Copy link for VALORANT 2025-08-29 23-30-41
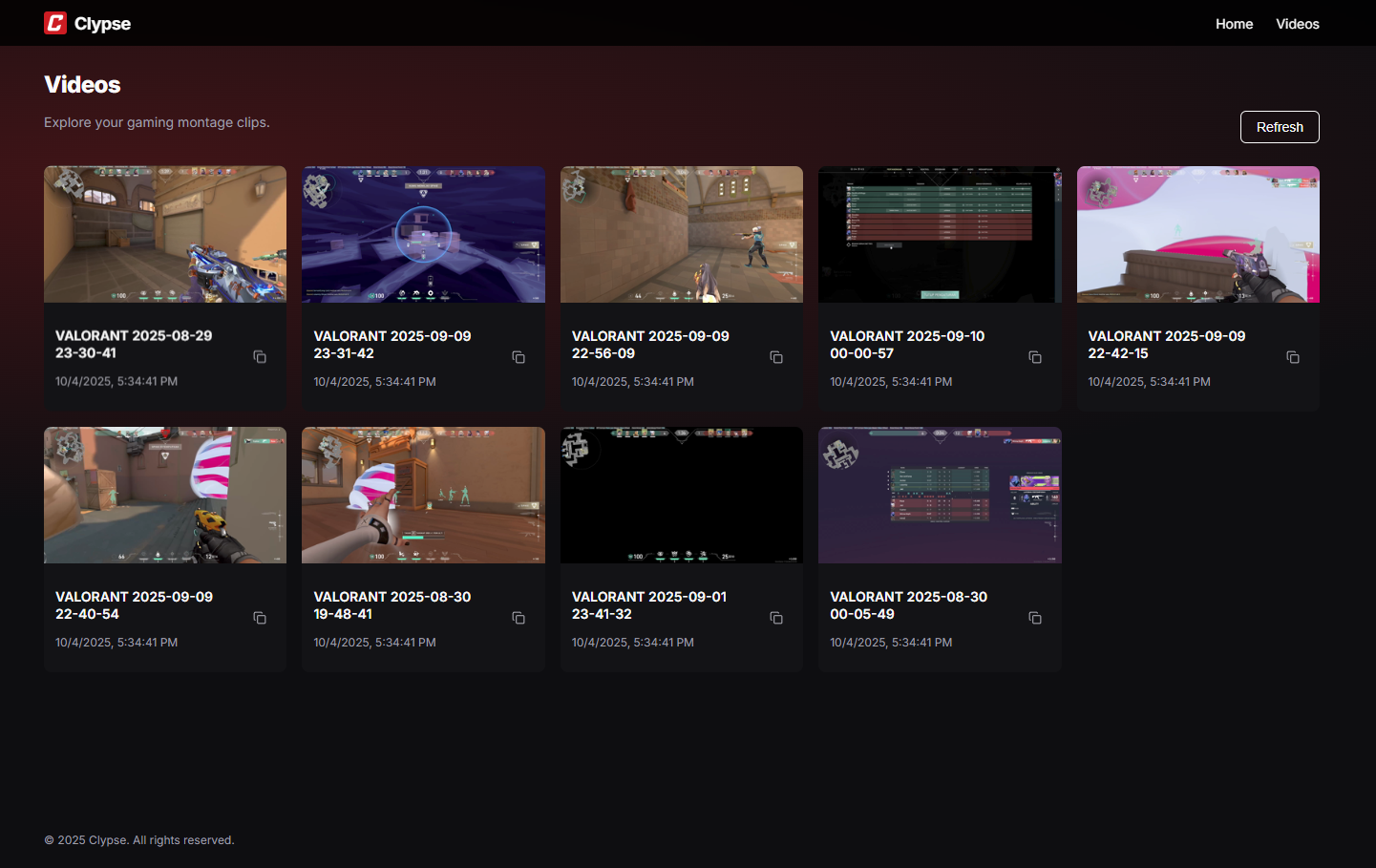The height and width of the screenshot is (868, 1376). (x=260, y=357)
